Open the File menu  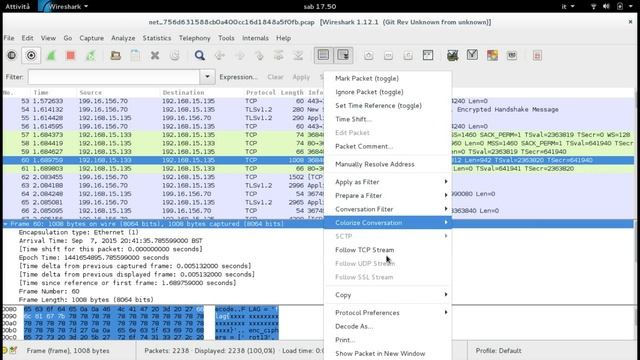pyautogui.click(x=9, y=38)
